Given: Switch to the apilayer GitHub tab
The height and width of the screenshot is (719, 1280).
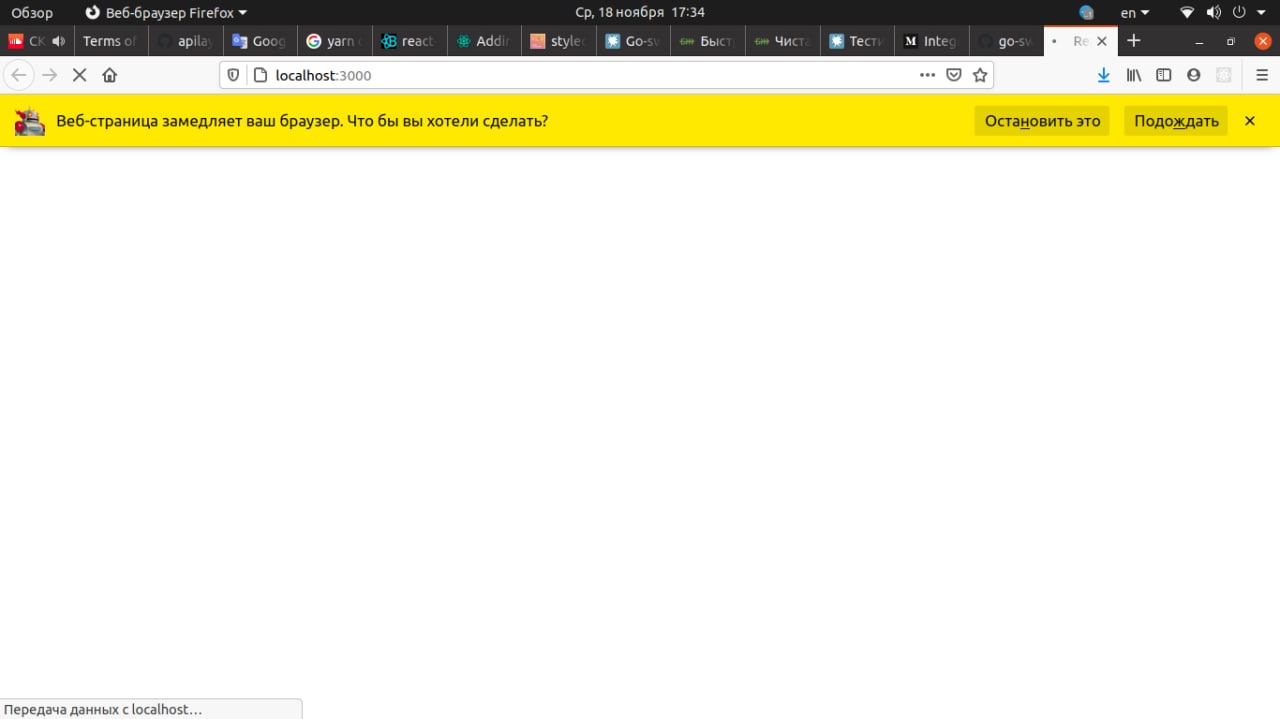Looking at the screenshot, I should (x=185, y=41).
